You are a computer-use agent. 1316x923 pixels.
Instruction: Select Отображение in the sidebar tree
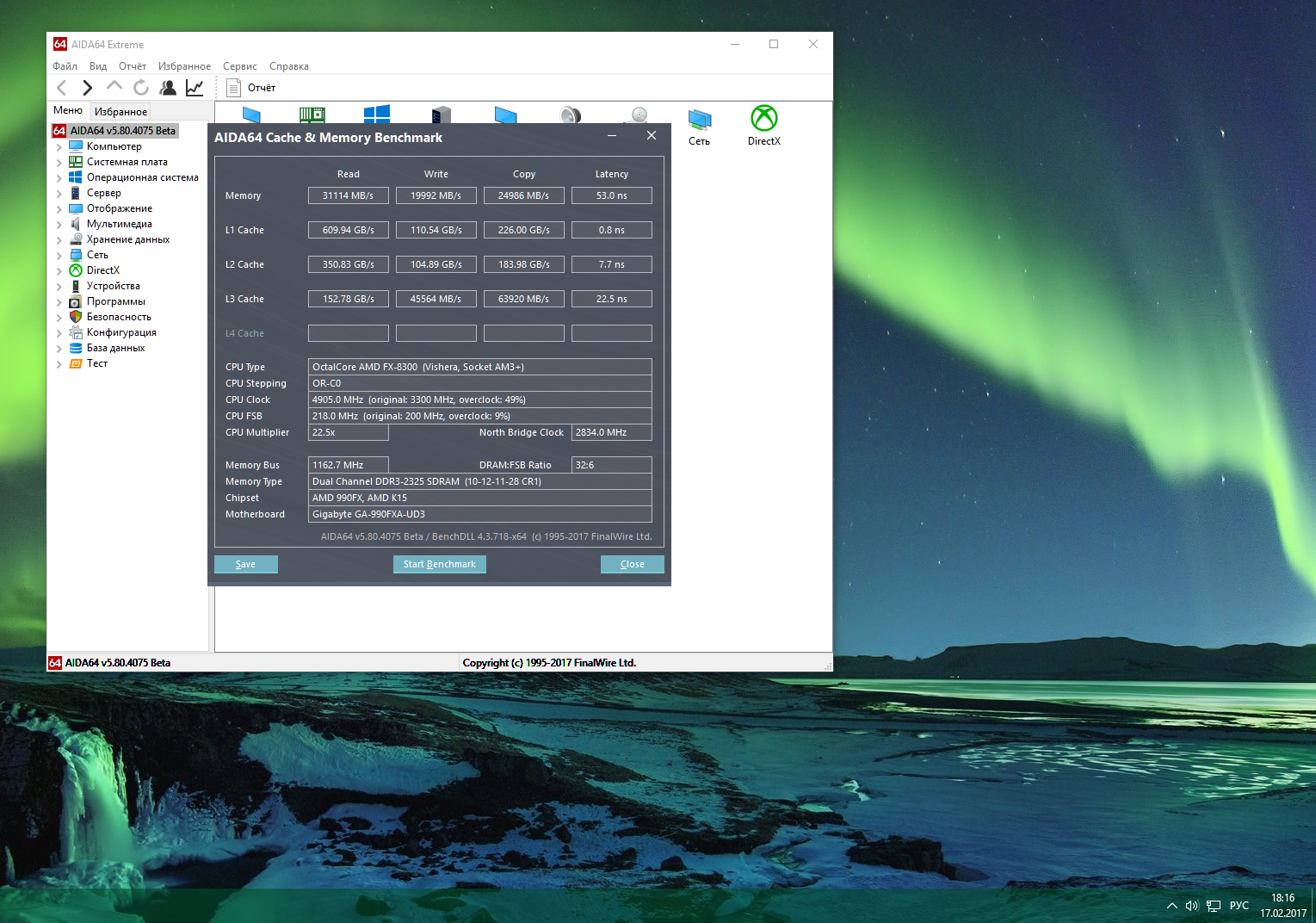pyautogui.click(x=119, y=208)
